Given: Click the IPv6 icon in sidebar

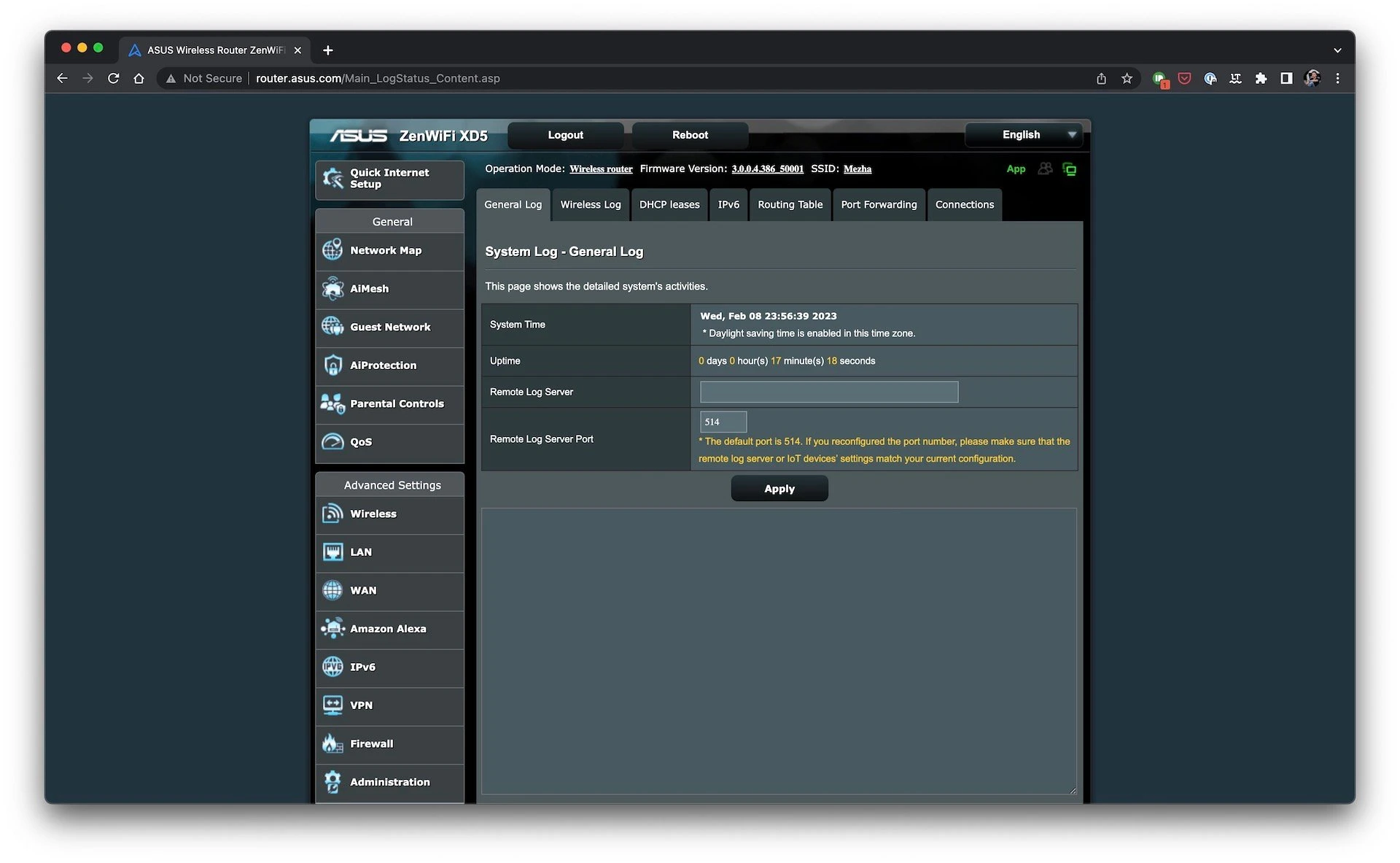Looking at the screenshot, I should tap(332, 666).
